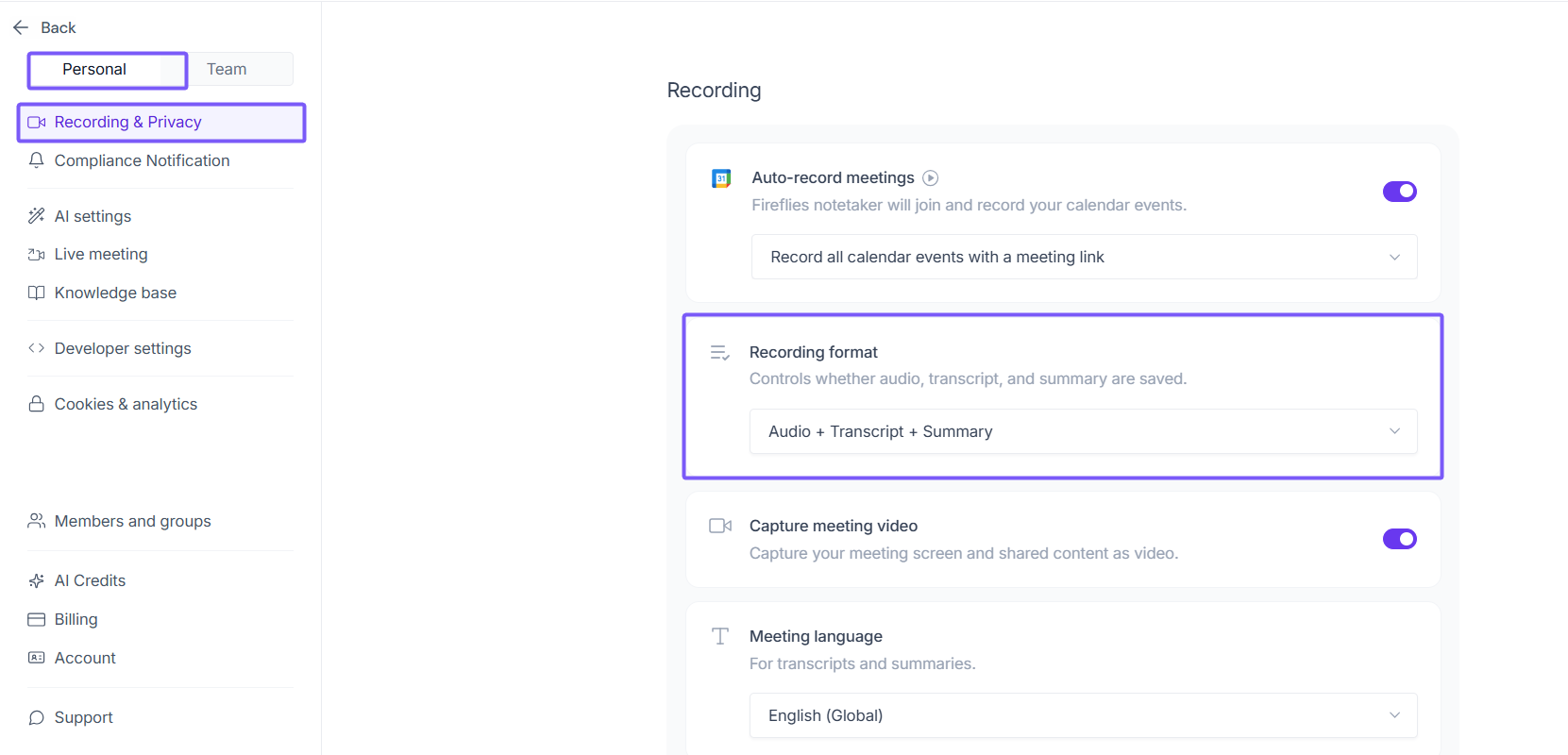Turn off Capture meeting video toggle
This screenshot has width=1568, height=755.
(1399, 539)
